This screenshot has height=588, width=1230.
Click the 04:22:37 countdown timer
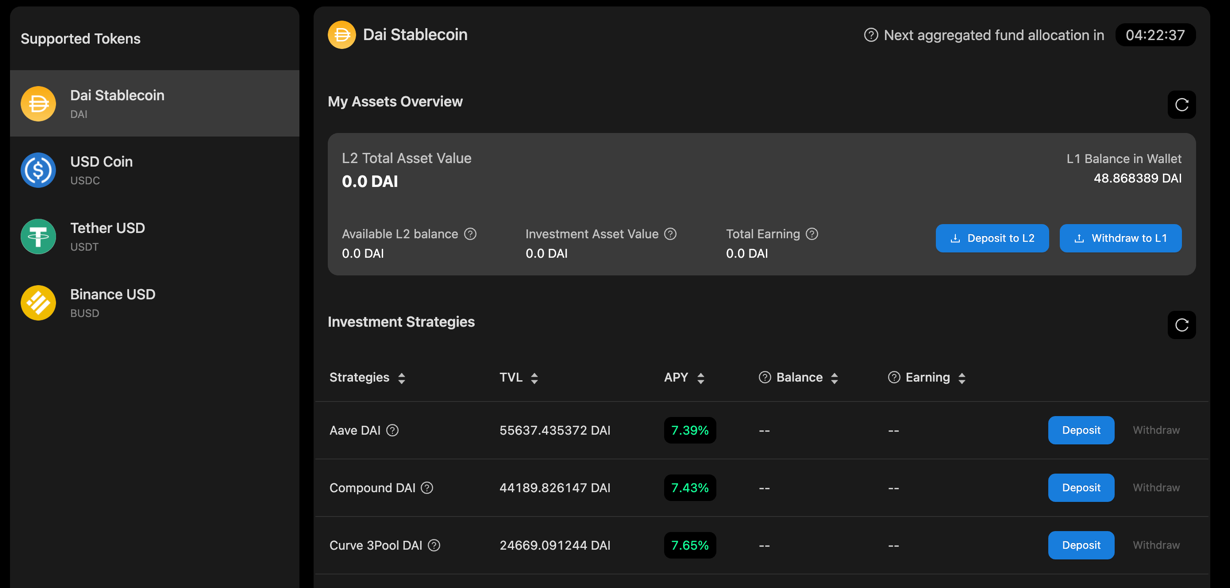point(1155,35)
